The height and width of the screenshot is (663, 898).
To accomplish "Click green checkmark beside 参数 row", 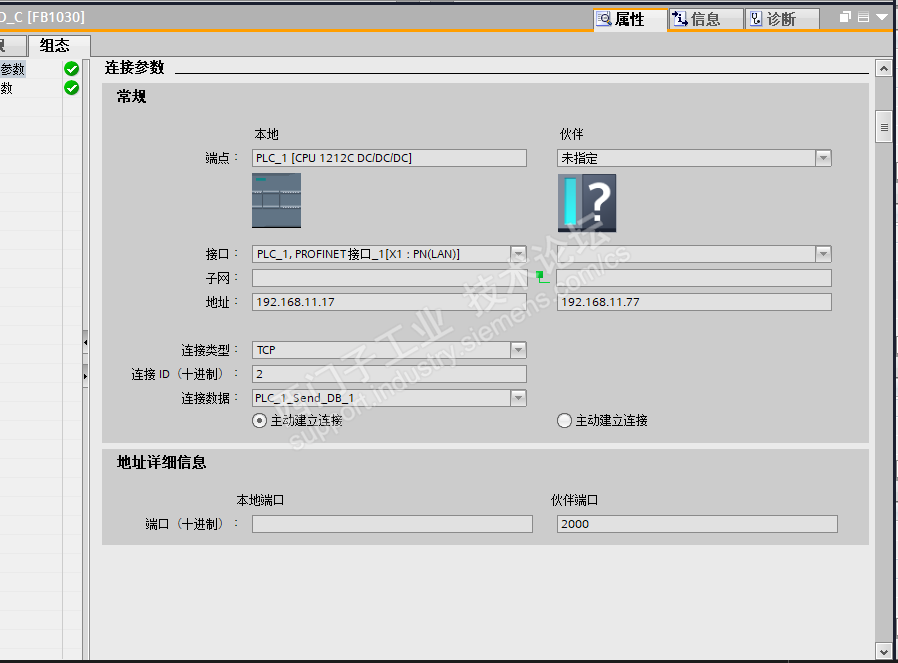I will pos(72,69).
